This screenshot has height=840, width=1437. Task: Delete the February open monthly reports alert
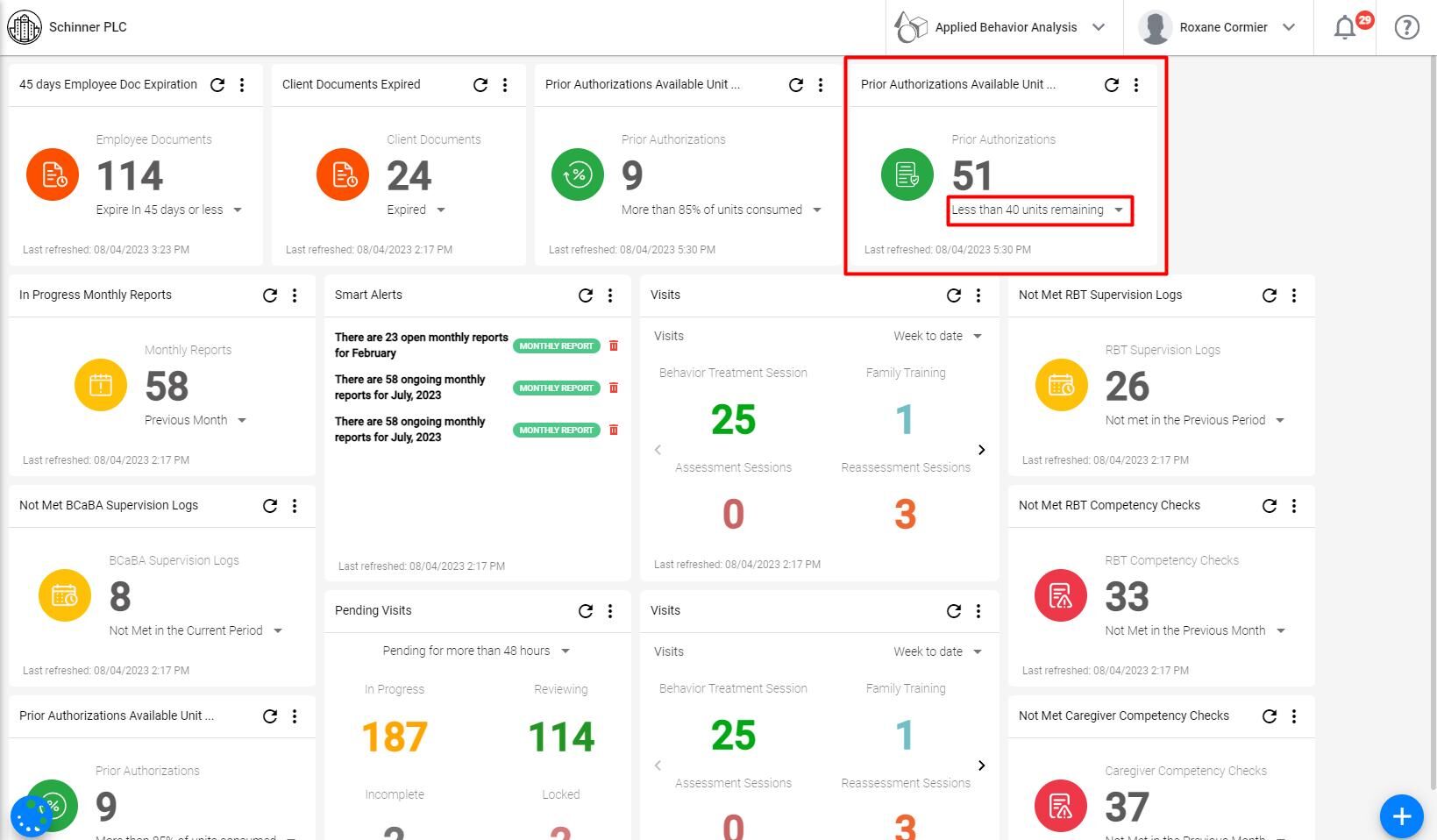point(613,345)
